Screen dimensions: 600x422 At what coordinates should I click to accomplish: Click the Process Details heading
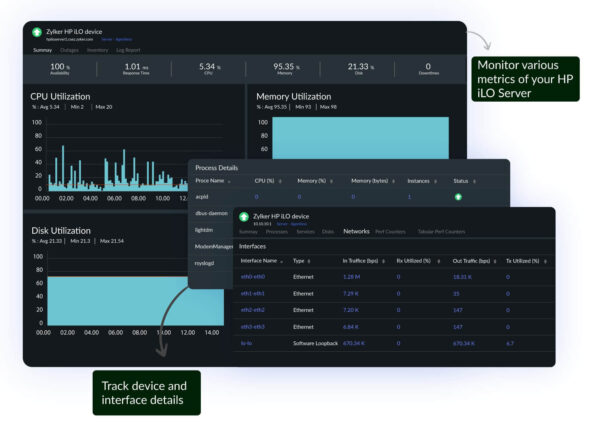click(x=217, y=168)
